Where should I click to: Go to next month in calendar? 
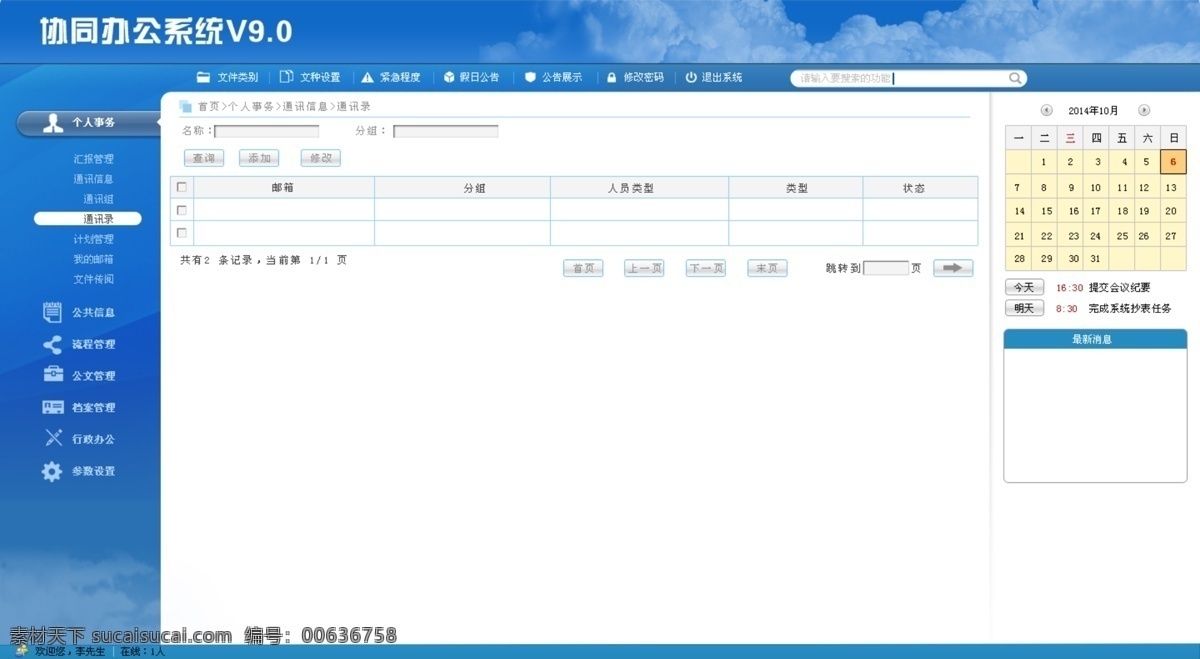(x=1144, y=111)
